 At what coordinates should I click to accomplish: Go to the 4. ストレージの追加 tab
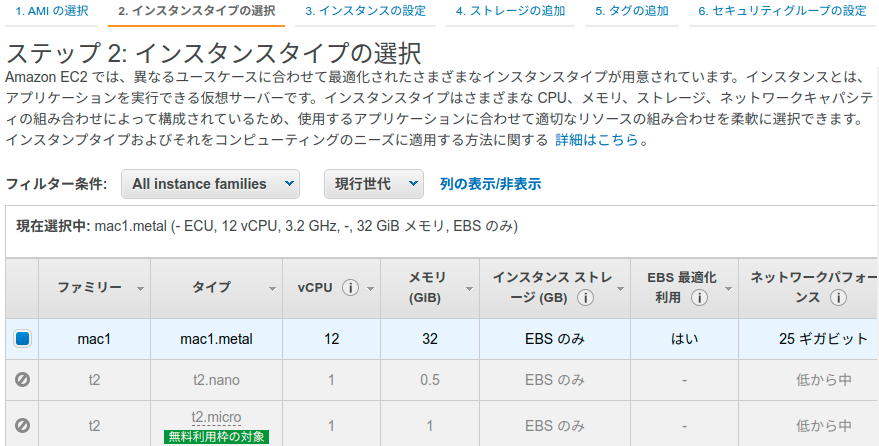click(x=510, y=11)
